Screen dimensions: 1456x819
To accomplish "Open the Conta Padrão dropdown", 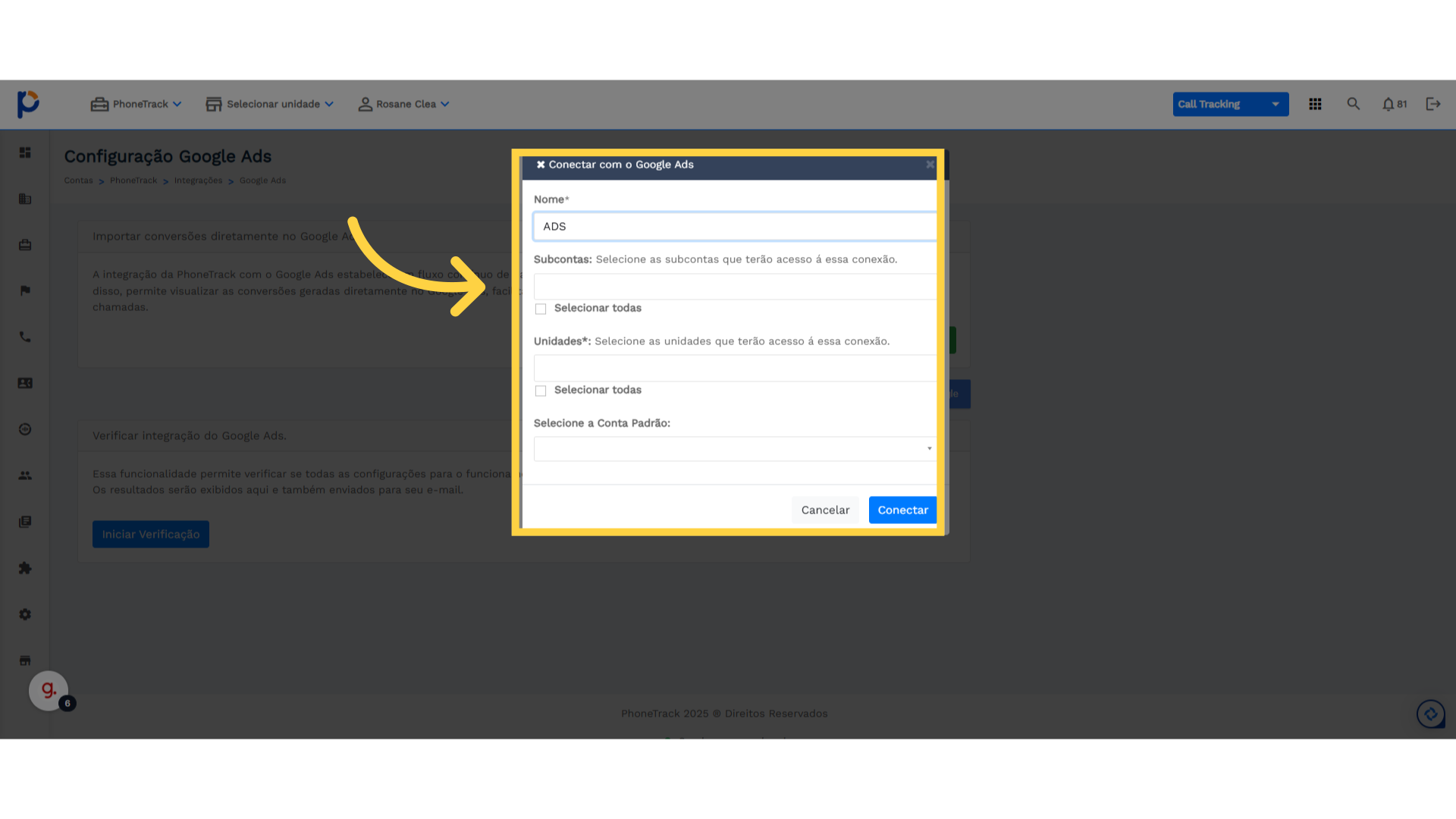I will [x=735, y=449].
